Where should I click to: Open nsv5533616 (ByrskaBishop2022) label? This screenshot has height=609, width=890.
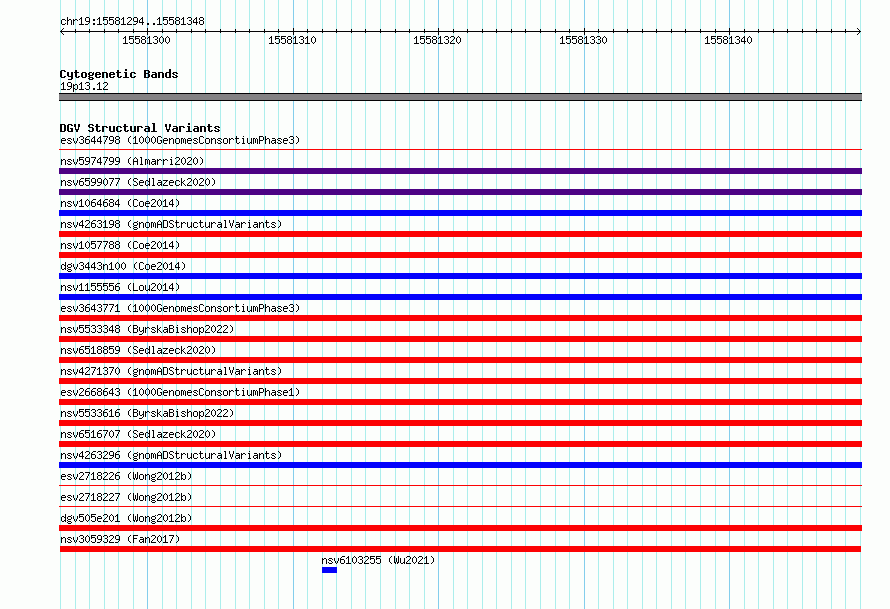[x=147, y=413]
